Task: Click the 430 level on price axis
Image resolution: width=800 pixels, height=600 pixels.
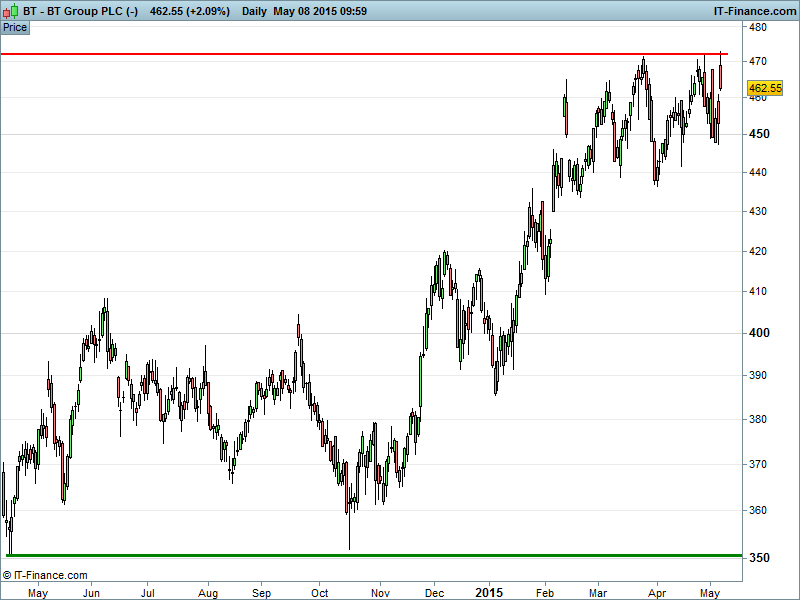Action: pos(758,211)
